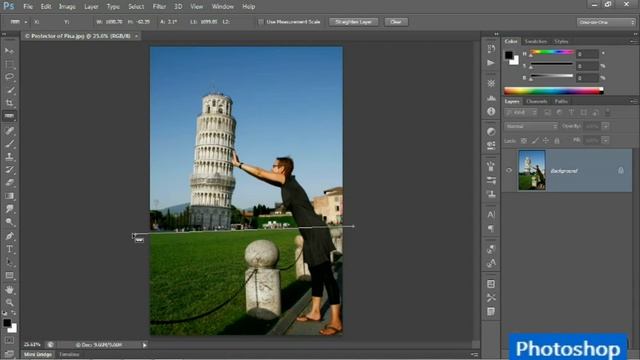The image size is (640, 360).
Task: Select the Quick Selection tool
Action: pyautogui.click(x=9, y=90)
